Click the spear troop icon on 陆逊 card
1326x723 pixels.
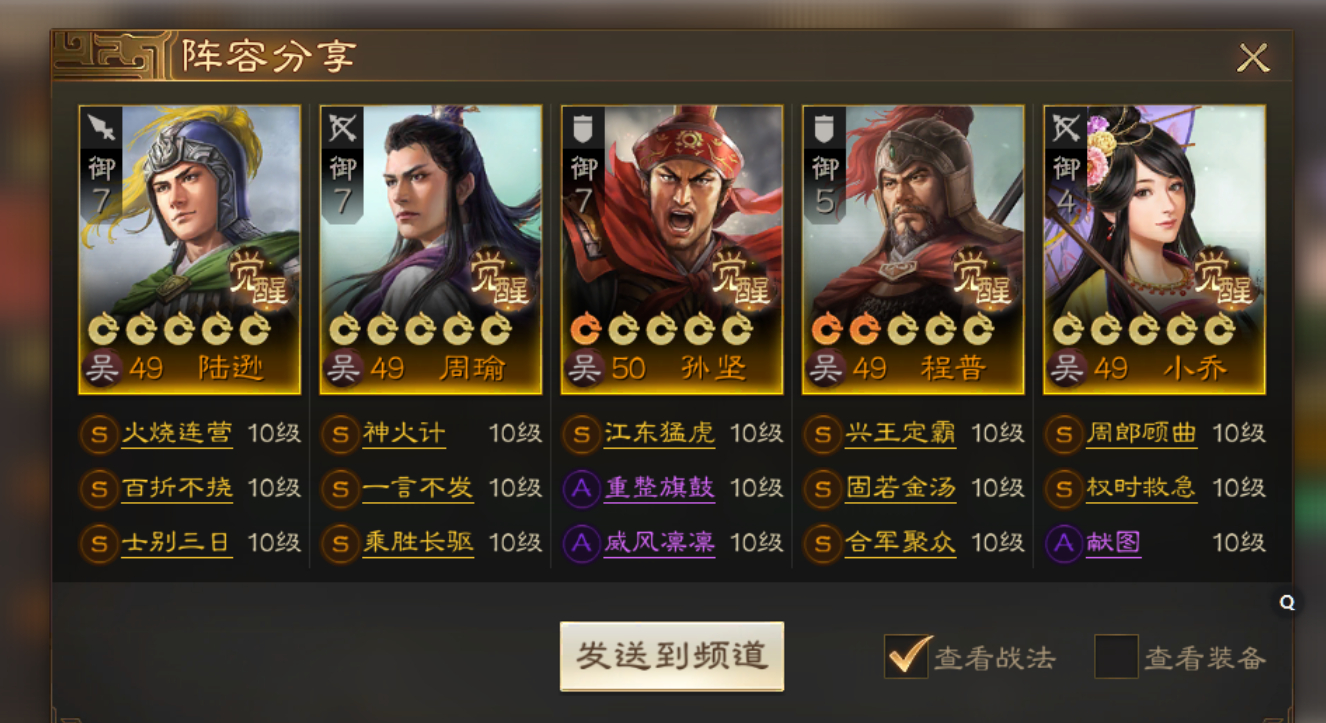pyautogui.click(x=101, y=127)
